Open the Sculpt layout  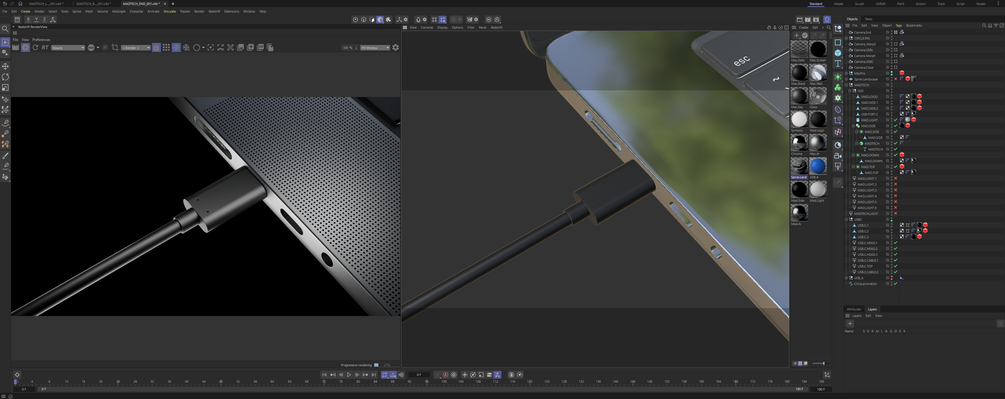(x=859, y=4)
